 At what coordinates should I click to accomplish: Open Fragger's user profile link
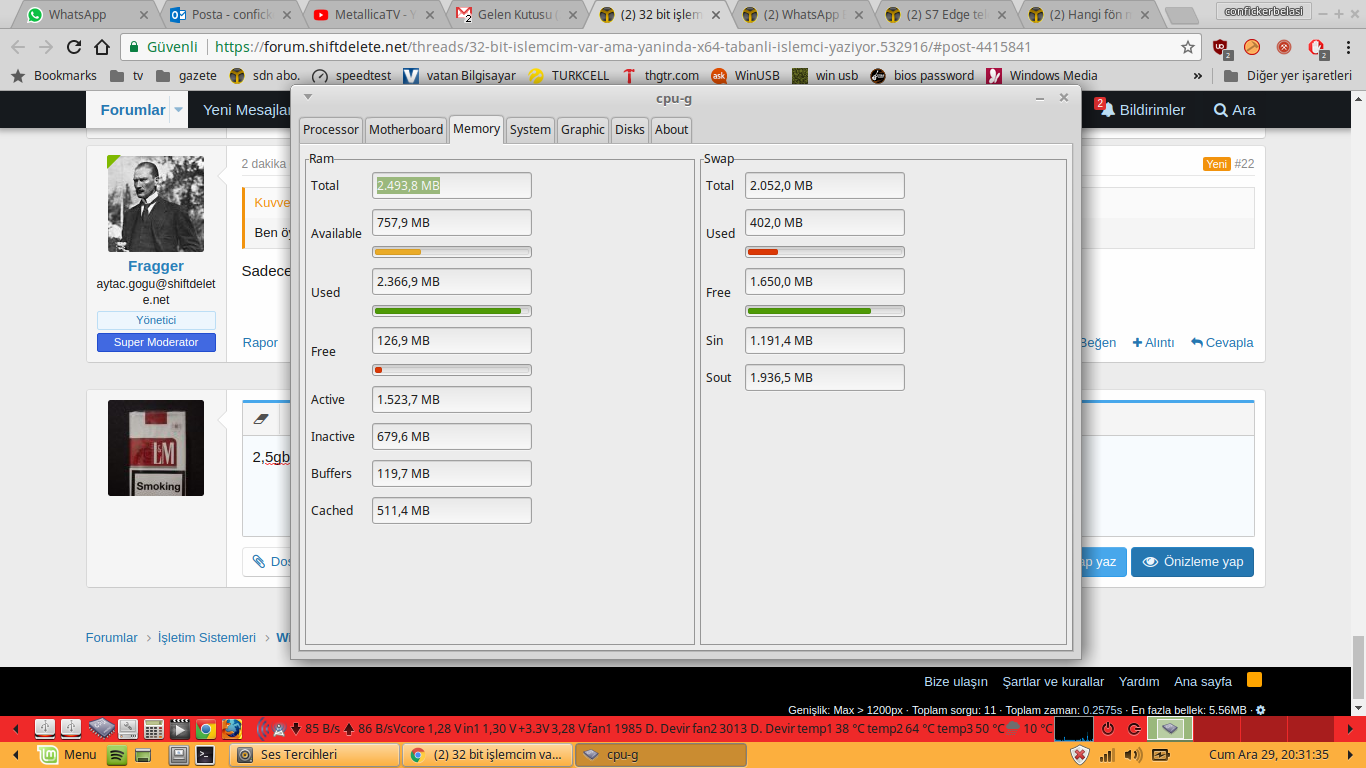click(156, 266)
